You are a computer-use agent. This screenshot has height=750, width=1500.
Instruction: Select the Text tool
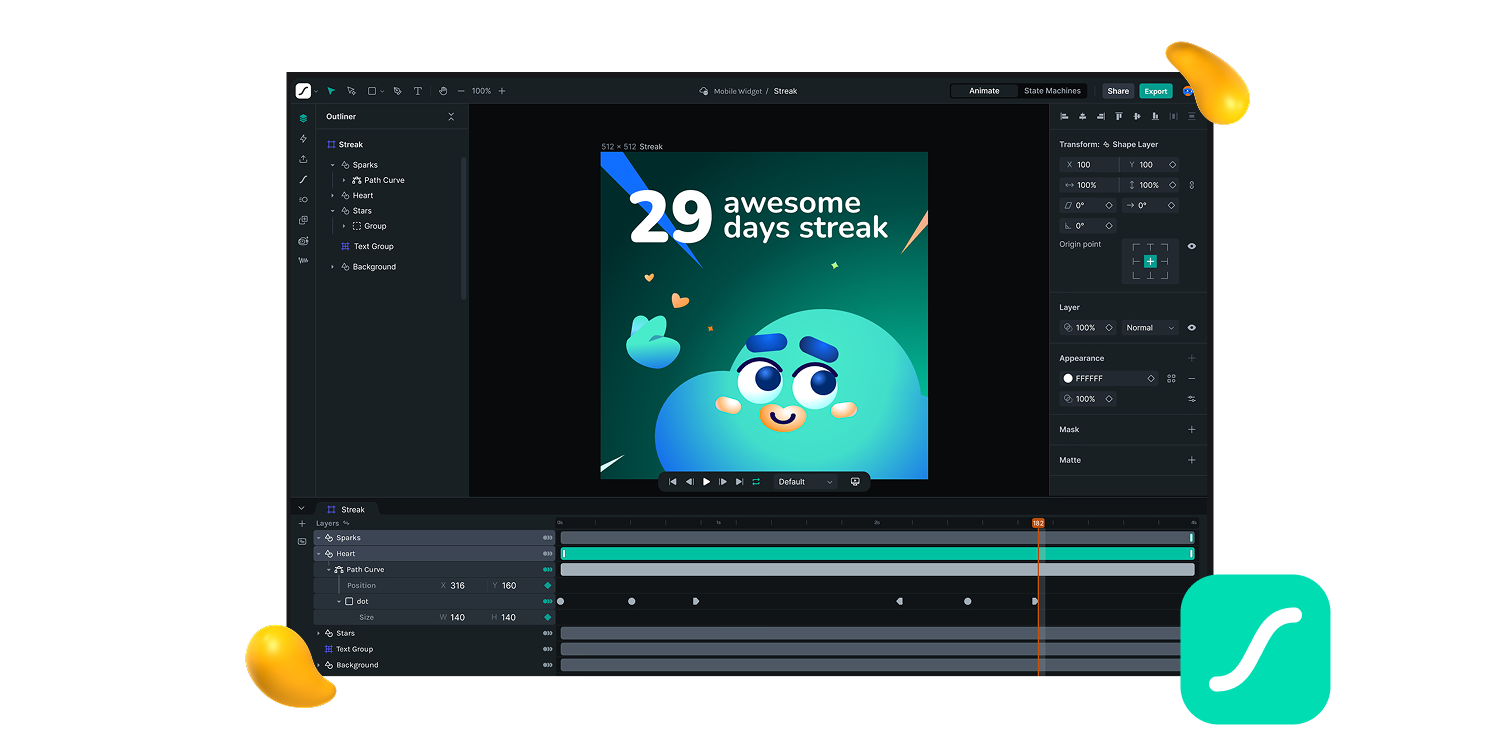418,91
